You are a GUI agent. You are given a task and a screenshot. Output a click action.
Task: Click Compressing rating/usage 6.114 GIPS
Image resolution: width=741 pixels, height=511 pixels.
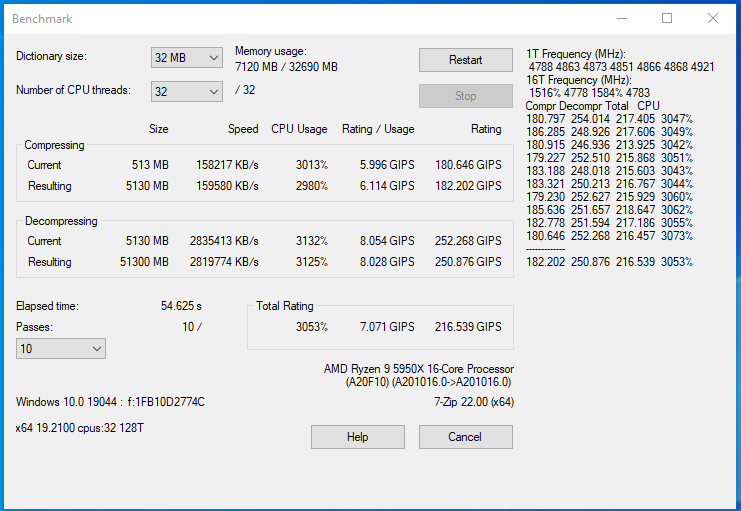[387, 186]
